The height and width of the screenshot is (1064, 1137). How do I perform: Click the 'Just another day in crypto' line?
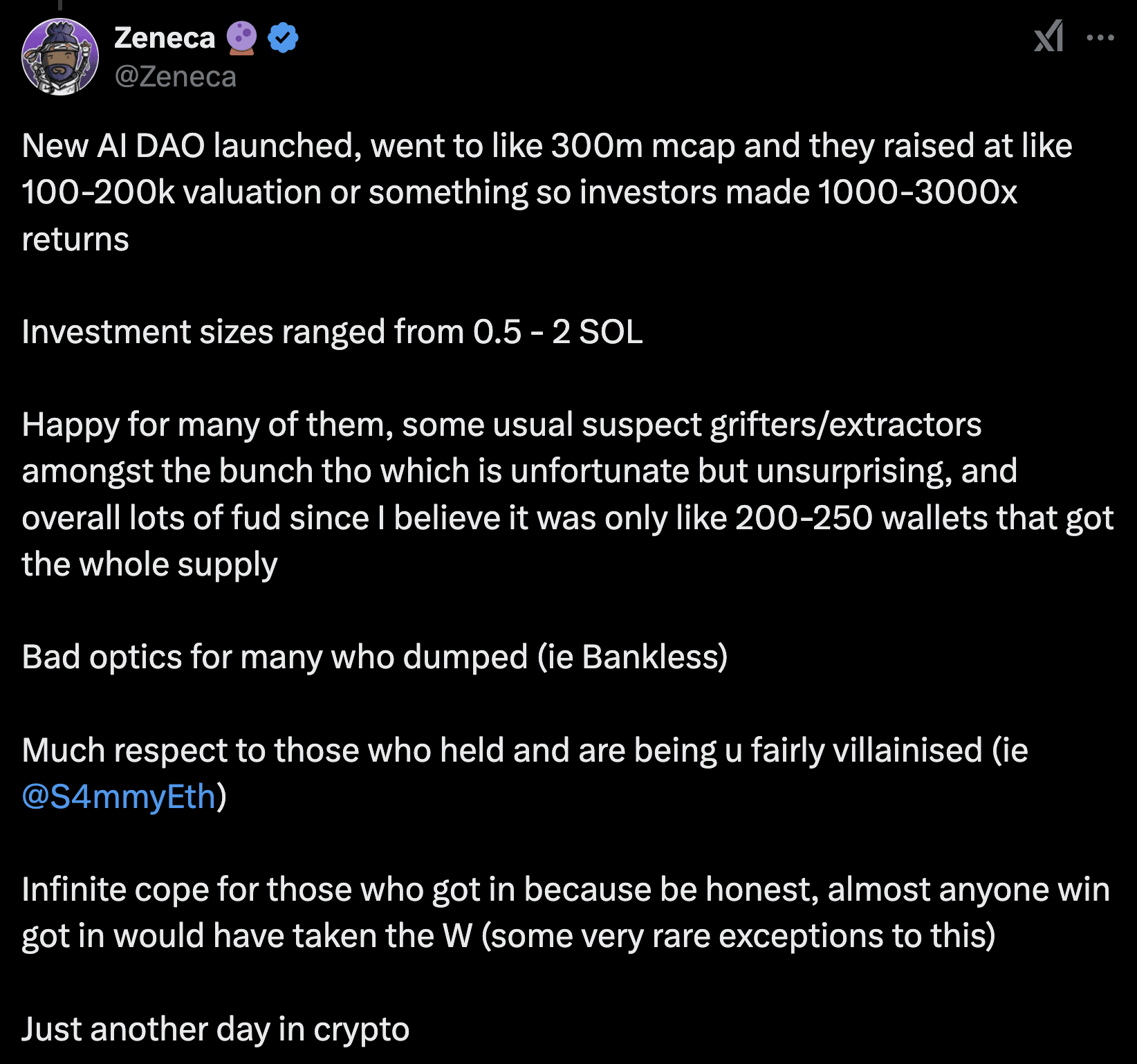pyautogui.click(x=215, y=1029)
